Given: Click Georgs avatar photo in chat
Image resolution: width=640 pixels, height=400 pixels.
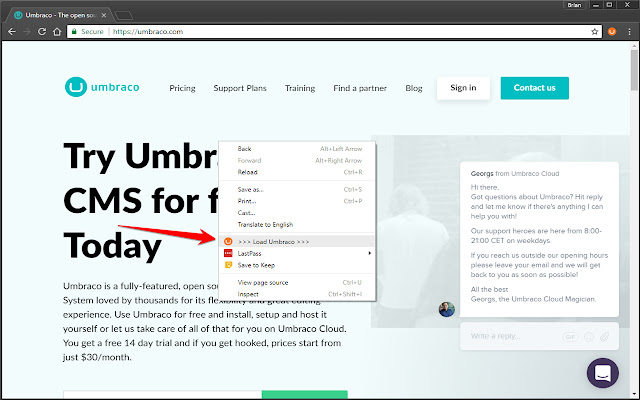Looking at the screenshot, I should click(447, 309).
